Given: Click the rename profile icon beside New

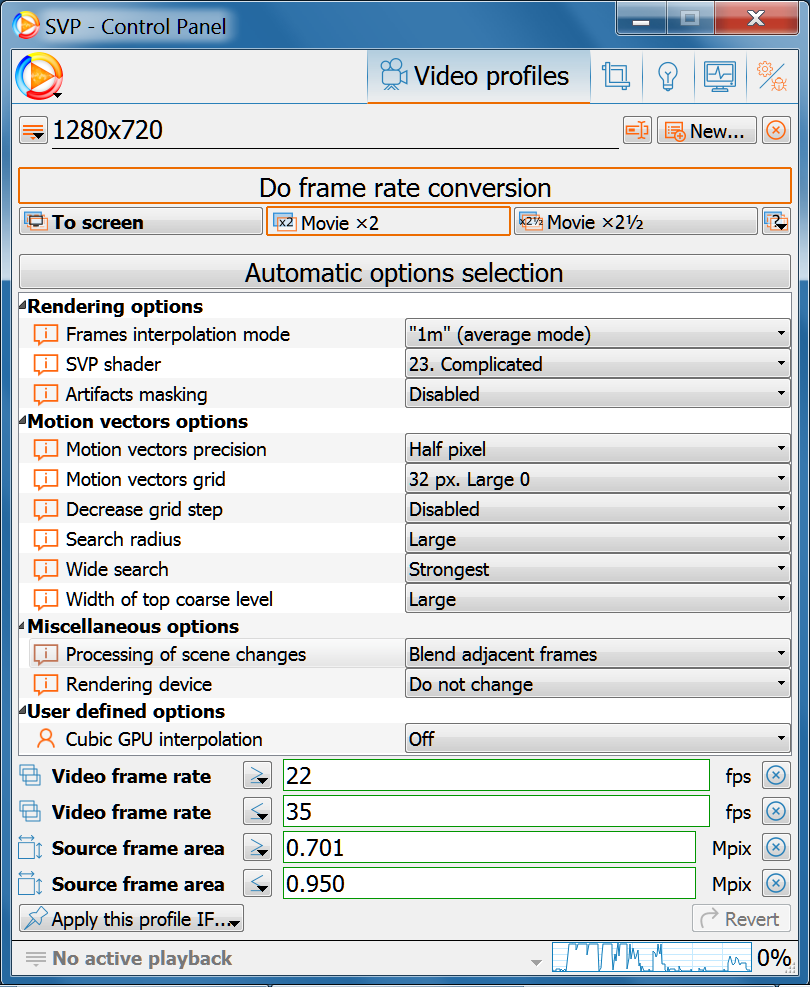Looking at the screenshot, I should pos(637,131).
